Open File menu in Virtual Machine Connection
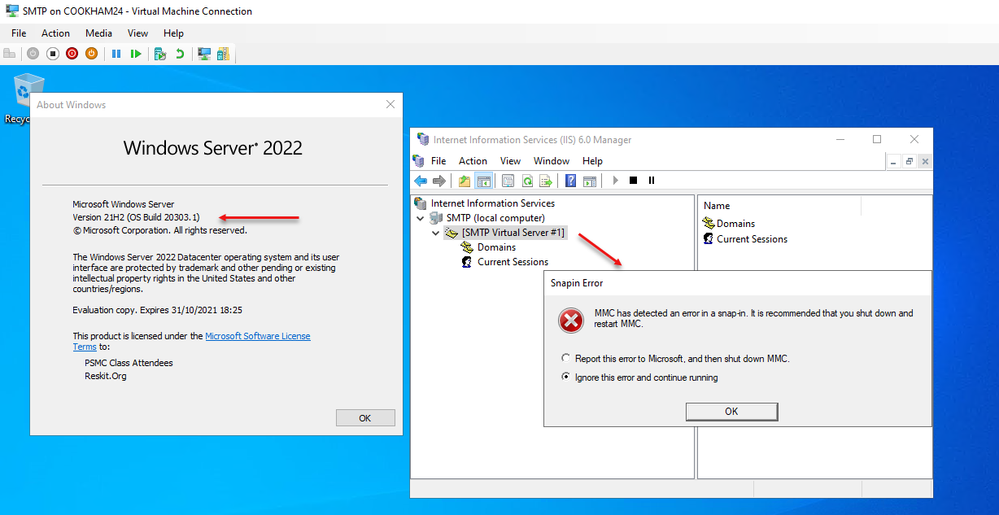The image size is (999, 515). click(x=18, y=33)
